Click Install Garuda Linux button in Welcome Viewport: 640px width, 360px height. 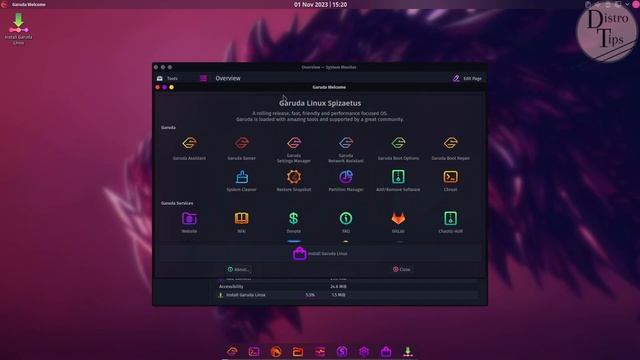tap(320, 253)
